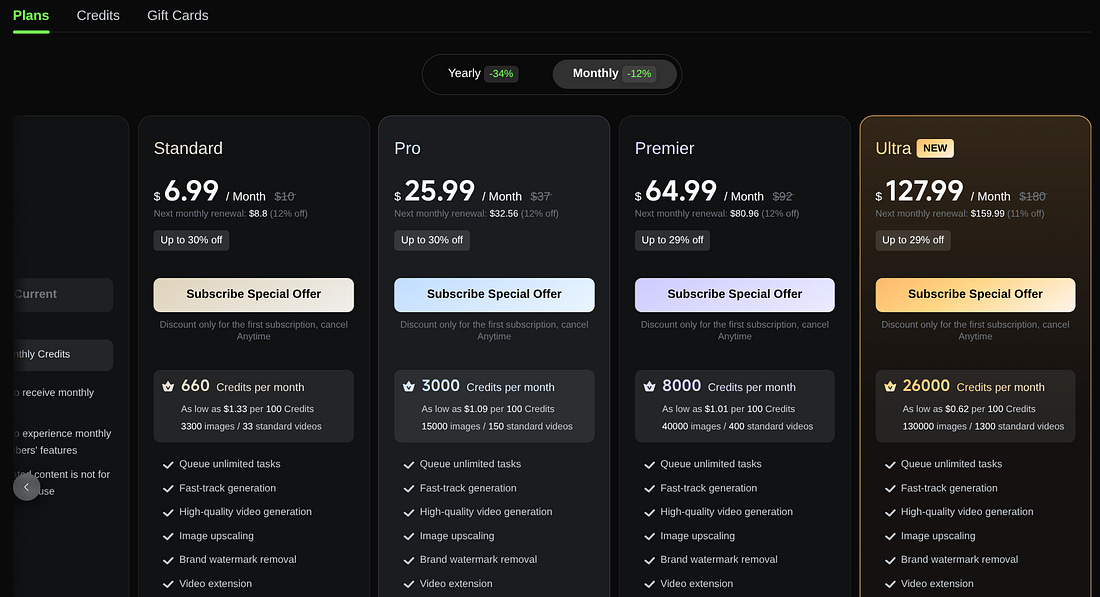
Task: Click the 6.99 price
Action: 192,191
